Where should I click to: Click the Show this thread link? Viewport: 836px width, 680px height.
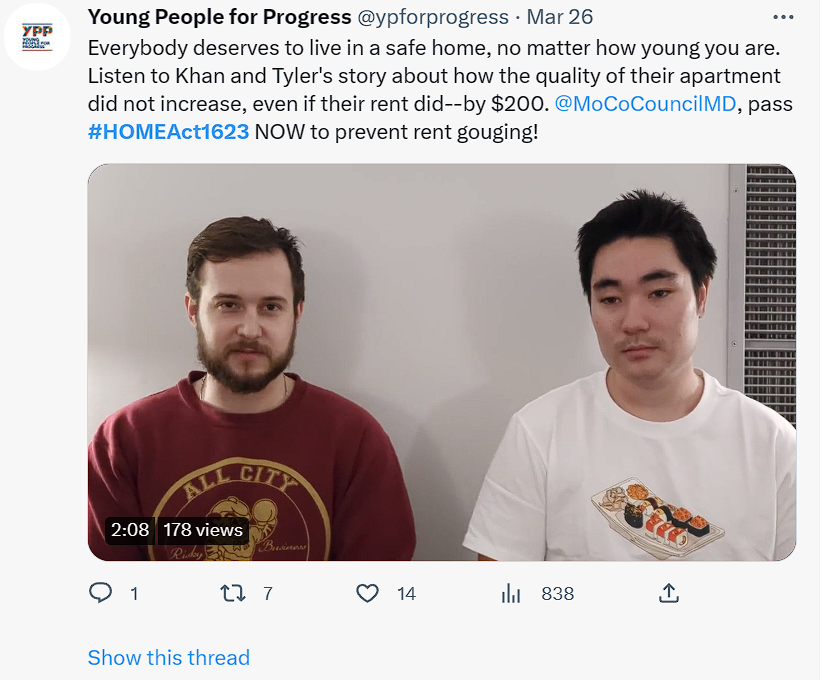click(x=168, y=657)
